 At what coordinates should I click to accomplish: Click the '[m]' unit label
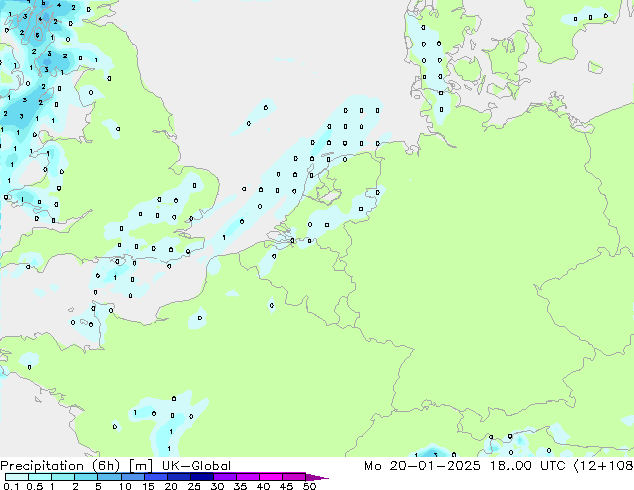[140, 466]
